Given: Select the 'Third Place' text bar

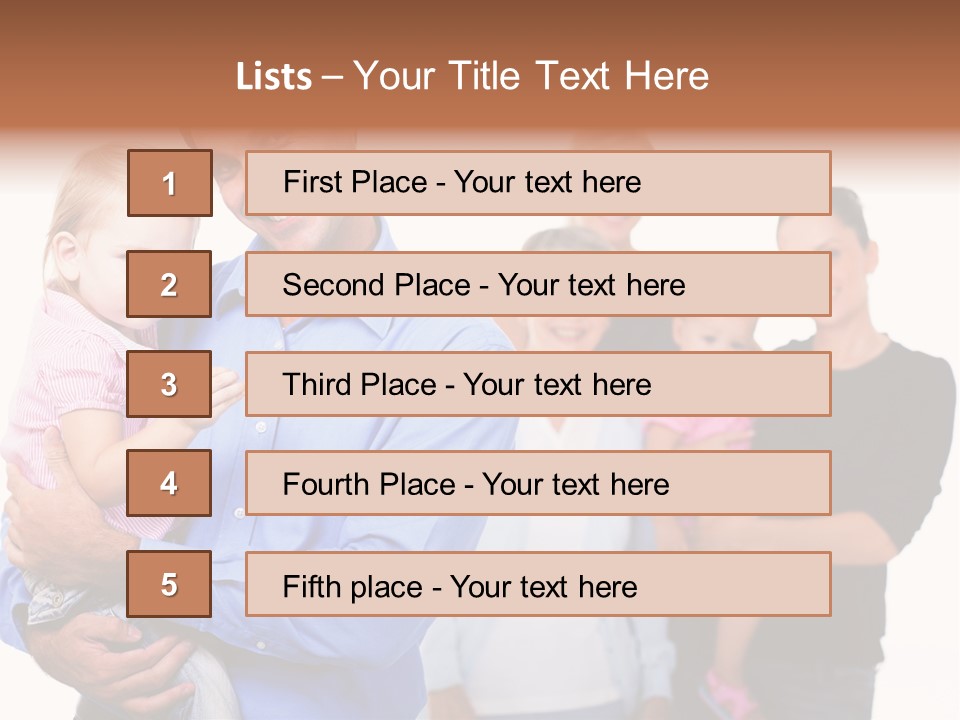Looking at the screenshot, I should point(538,384).
